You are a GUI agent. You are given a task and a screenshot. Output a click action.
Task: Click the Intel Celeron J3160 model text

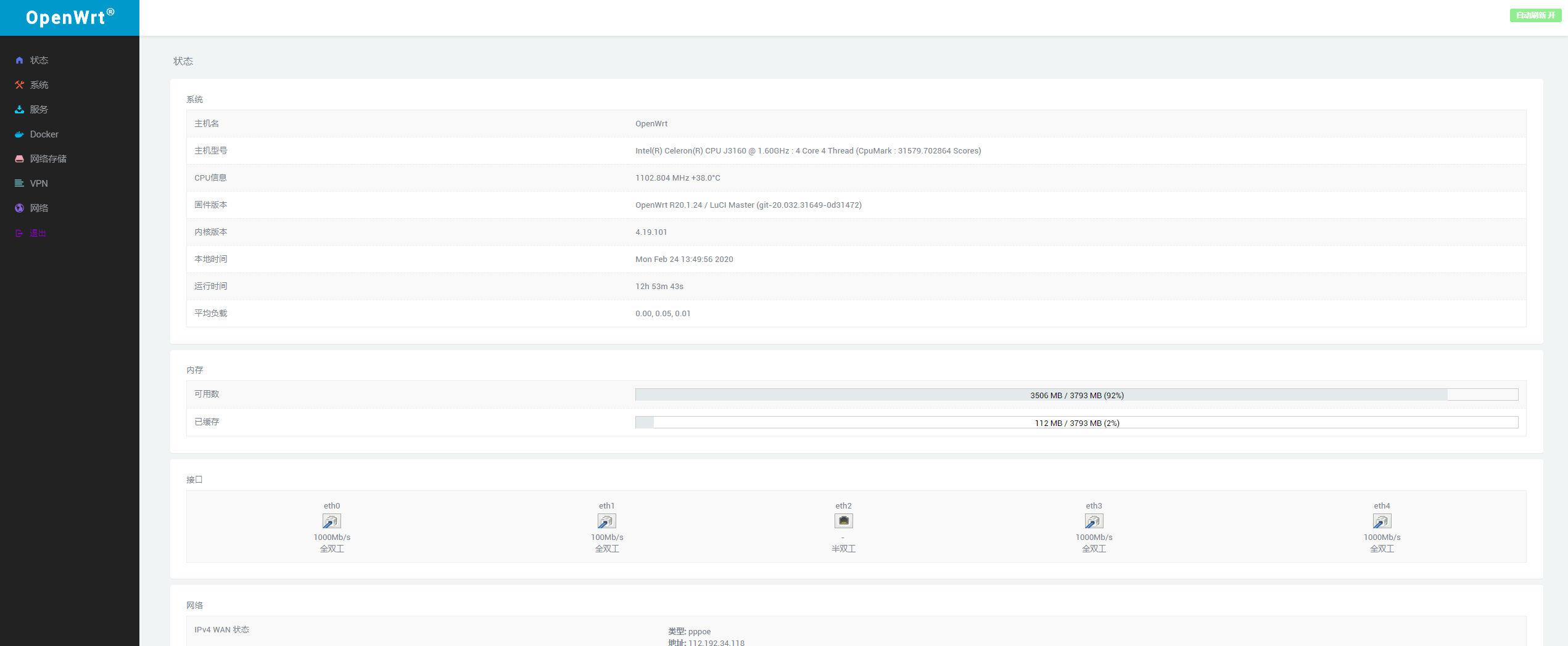click(808, 151)
